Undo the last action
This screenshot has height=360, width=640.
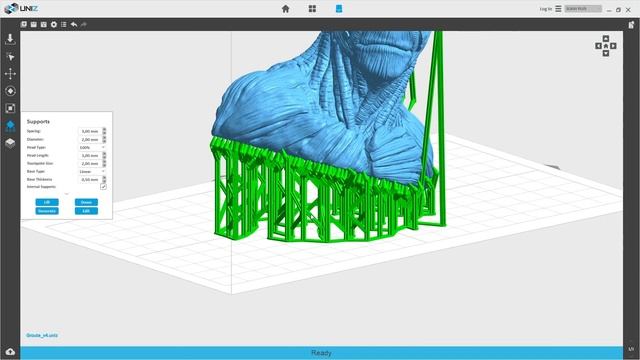coord(73,24)
